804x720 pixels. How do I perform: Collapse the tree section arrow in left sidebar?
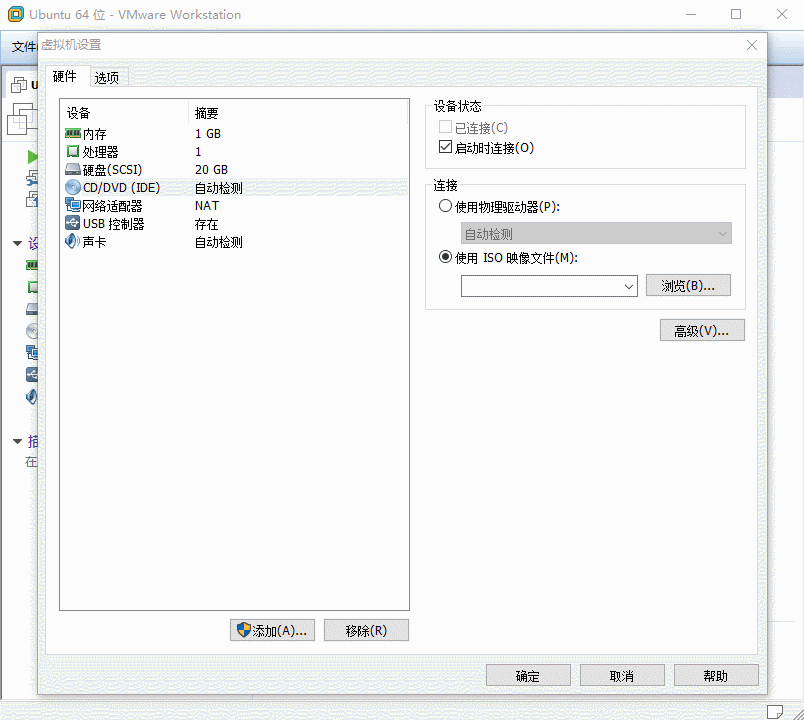17,243
